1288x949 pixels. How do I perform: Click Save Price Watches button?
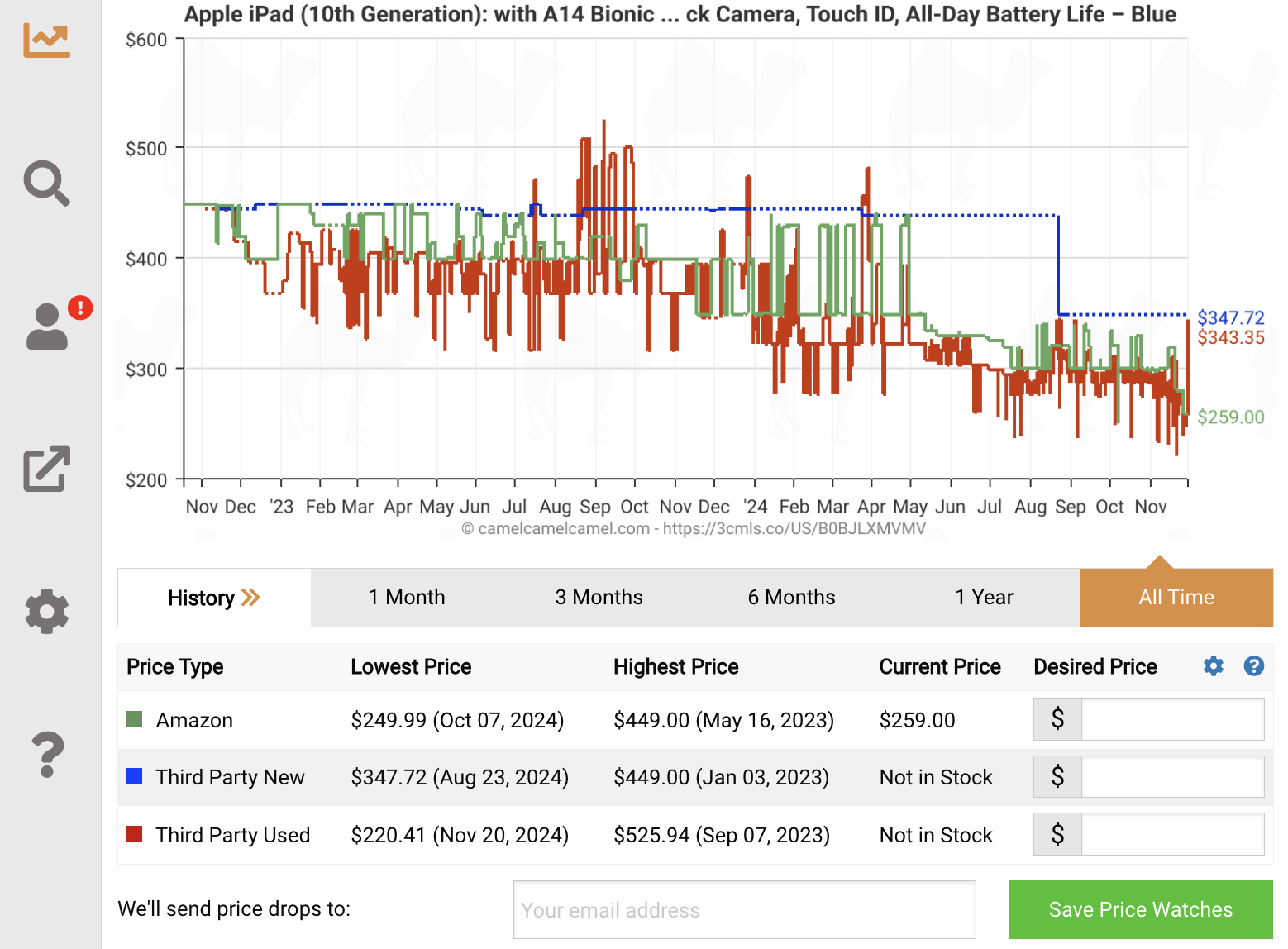1141,909
